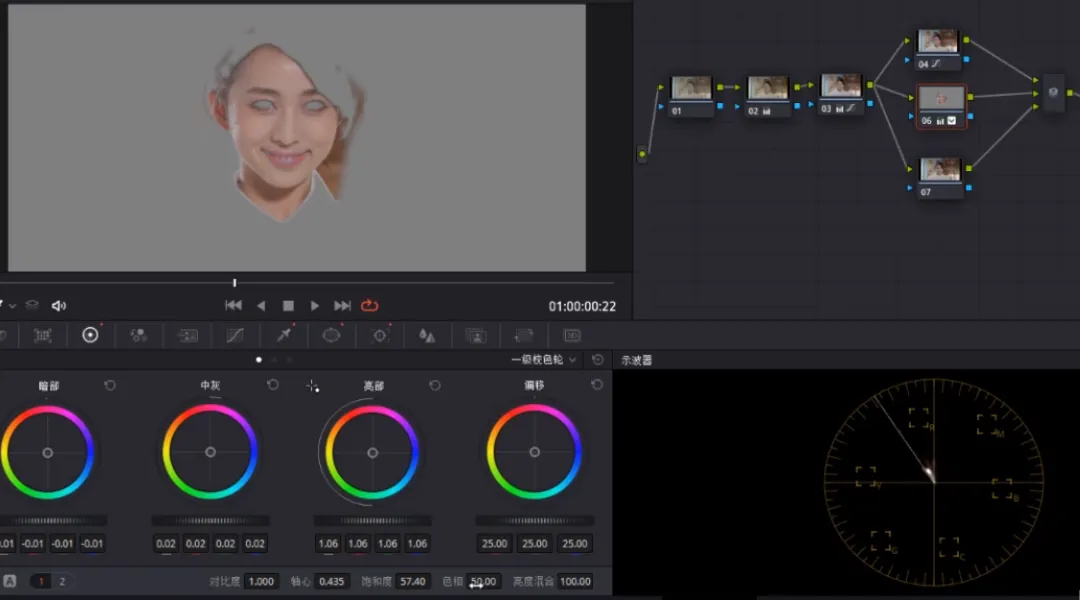This screenshot has width=1080, height=600.
Task: Open the RGB Mixer palette
Action: click(x=138, y=335)
